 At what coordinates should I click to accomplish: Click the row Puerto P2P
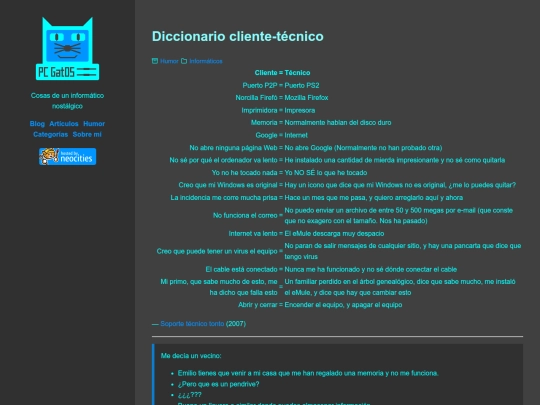coord(281,85)
